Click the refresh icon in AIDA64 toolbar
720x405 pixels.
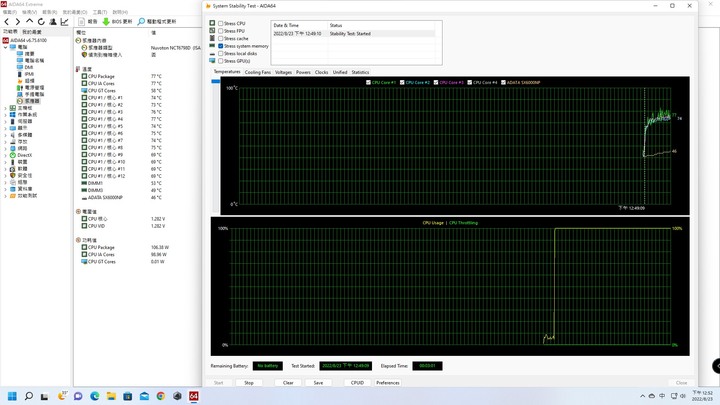(x=41, y=22)
